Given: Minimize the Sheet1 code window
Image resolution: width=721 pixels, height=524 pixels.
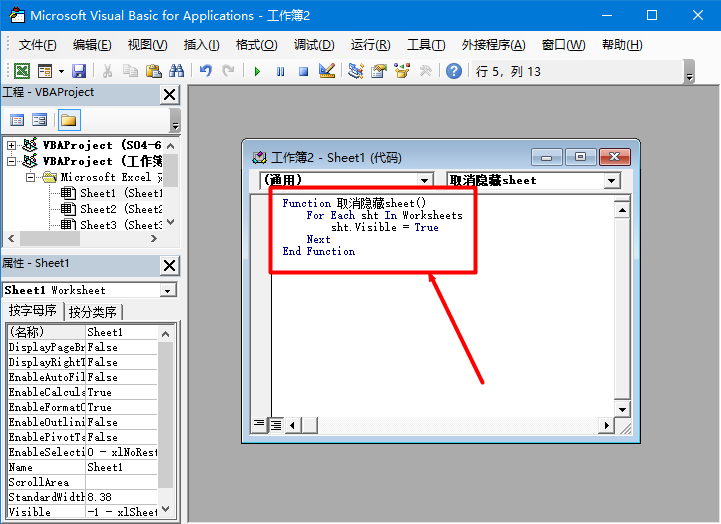Looking at the screenshot, I should 546,157.
